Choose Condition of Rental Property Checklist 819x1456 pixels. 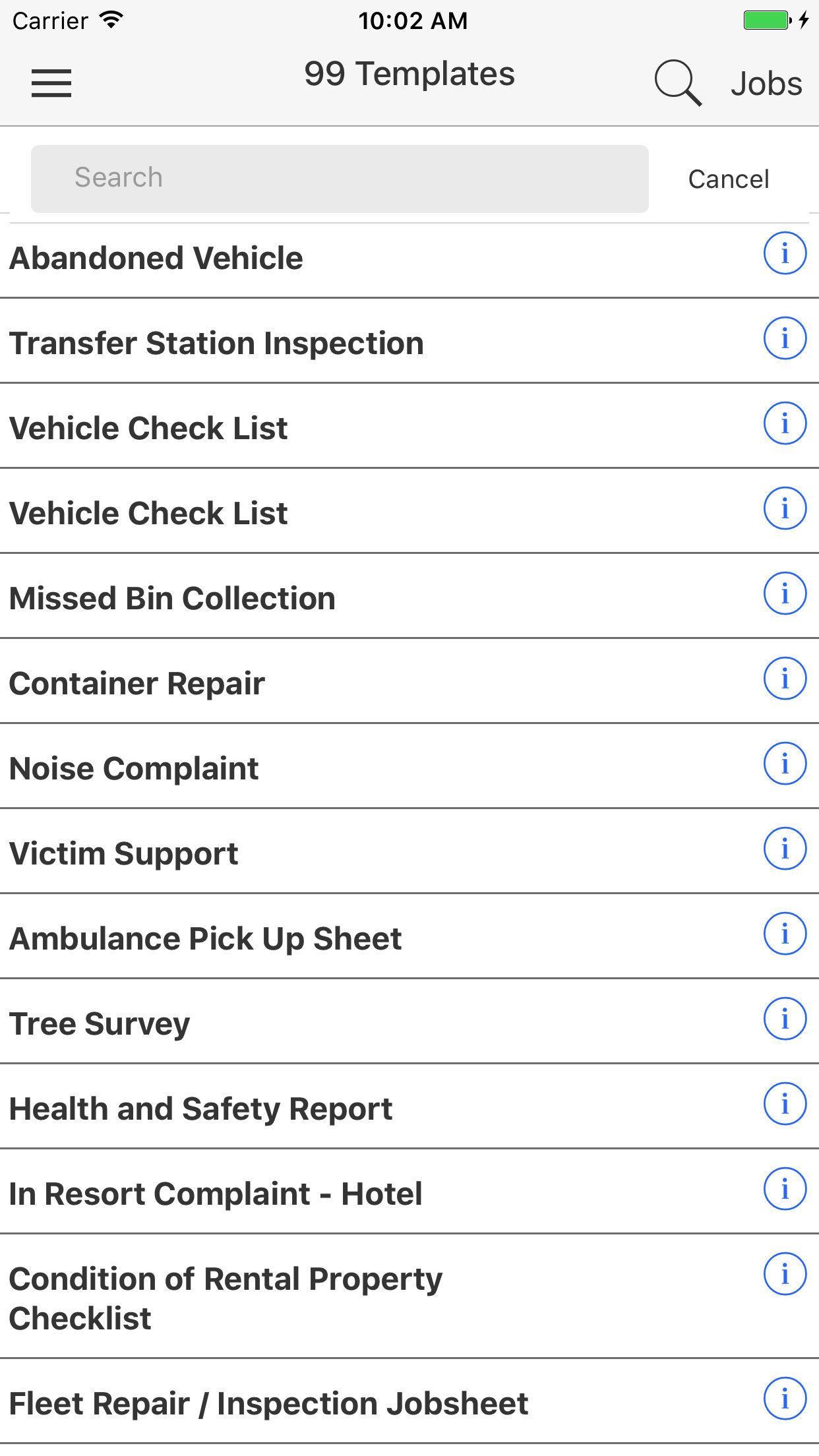(226, 1298)
